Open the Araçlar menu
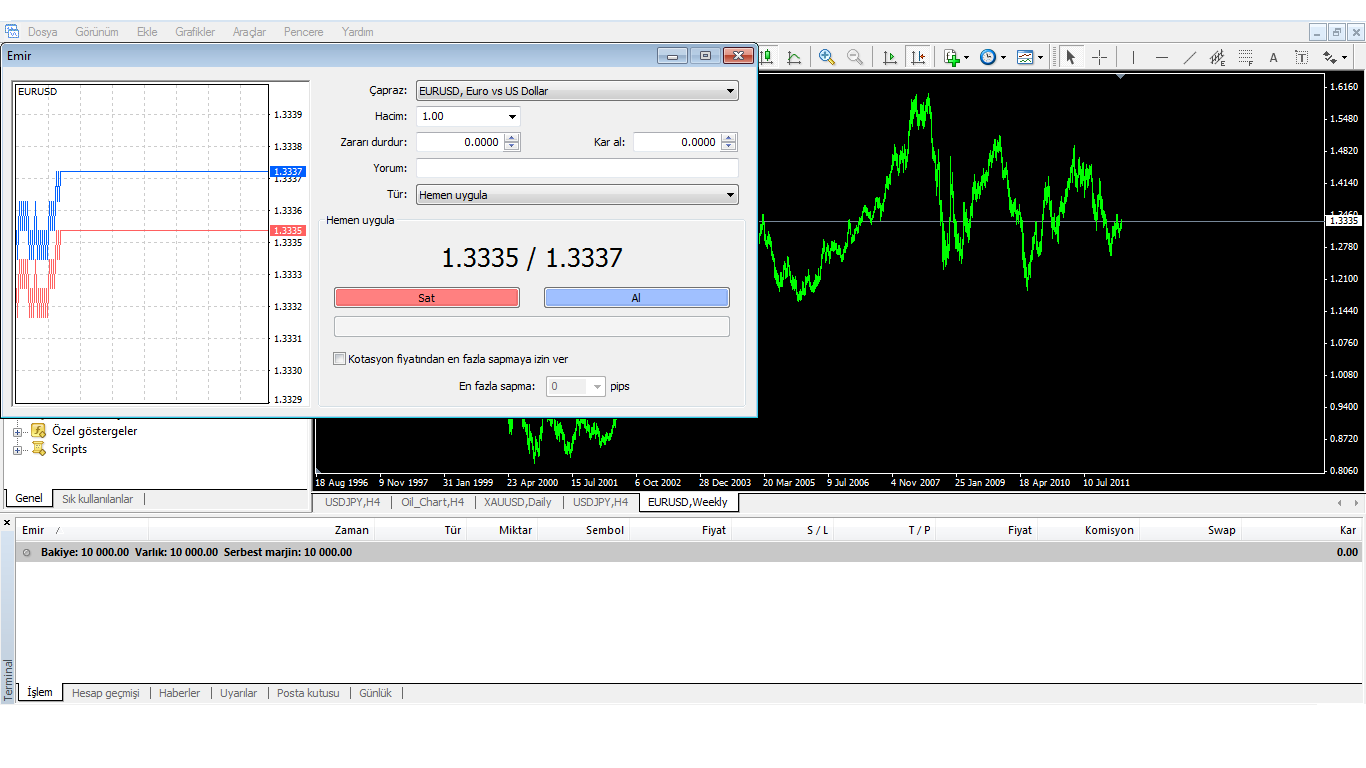The image size is (1366, 768). tap(249, 32)
